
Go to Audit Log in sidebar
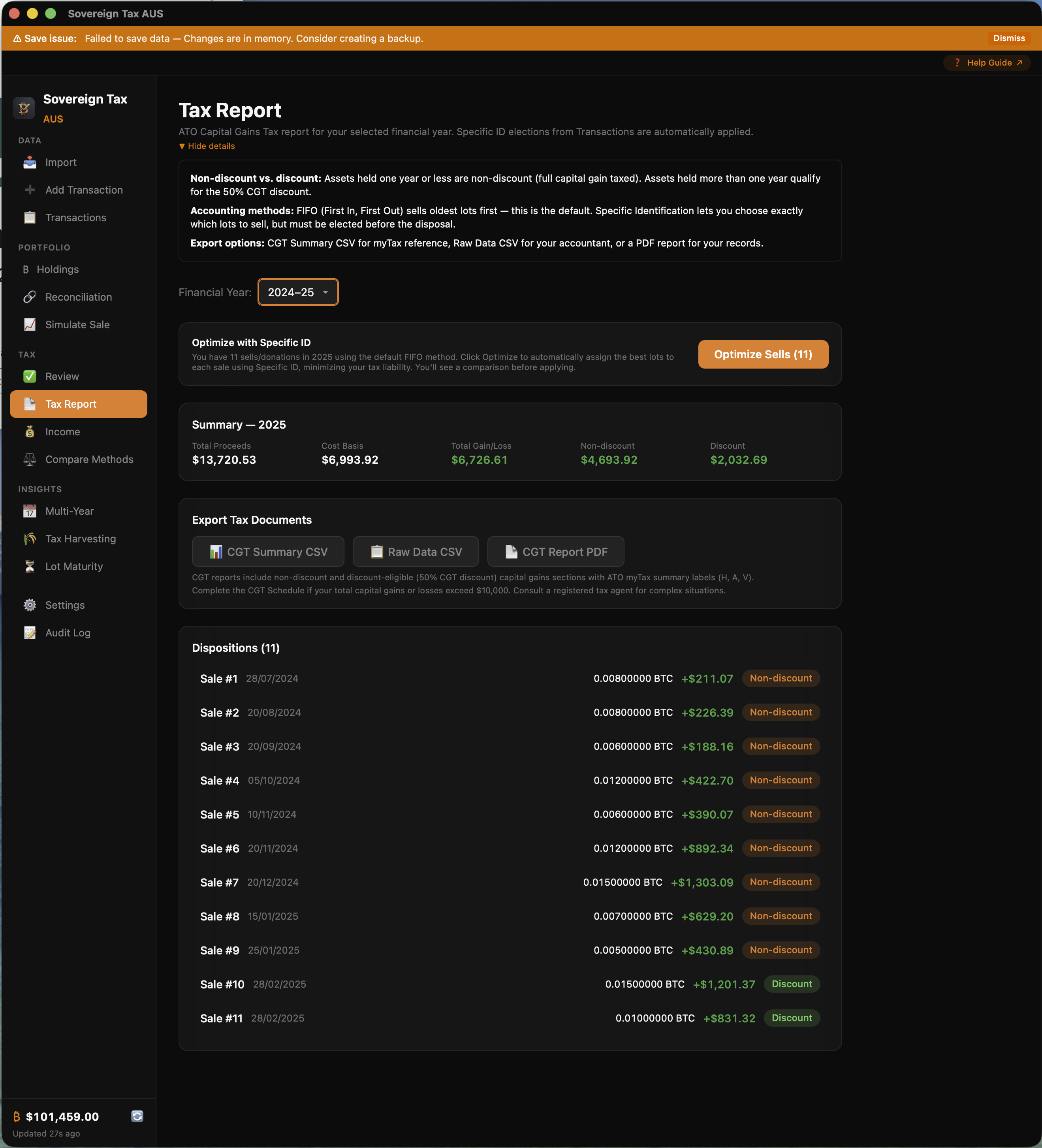[68, 632]
